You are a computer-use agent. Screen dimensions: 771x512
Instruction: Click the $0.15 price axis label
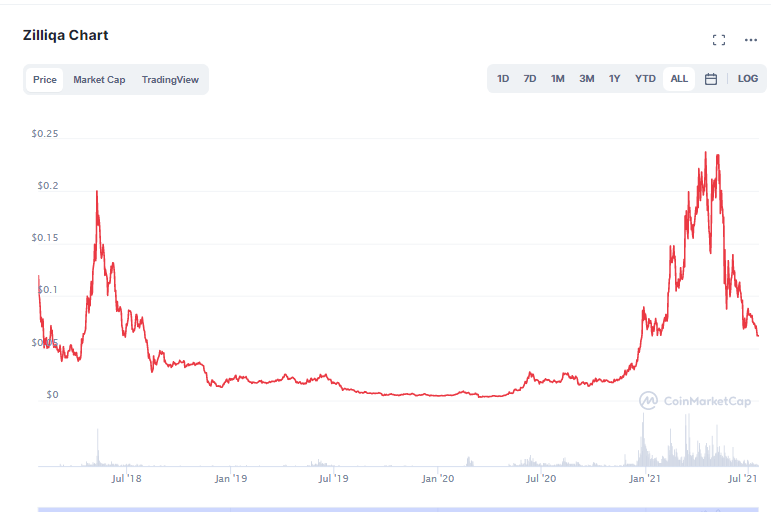pyautogui.click(x=45, y=238)
